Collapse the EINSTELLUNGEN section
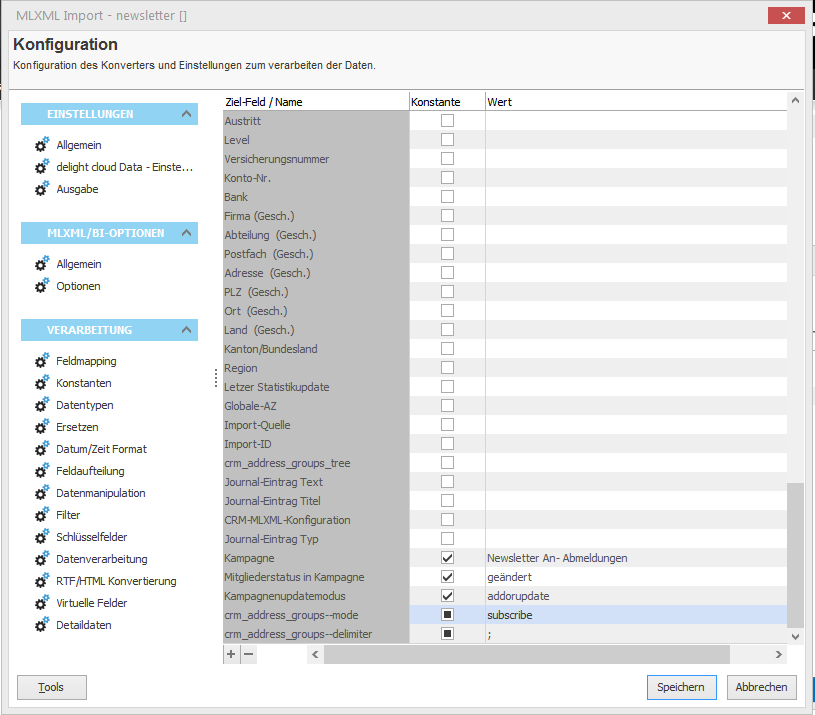This screenshot has height=715, width=815. pos(184,114)
